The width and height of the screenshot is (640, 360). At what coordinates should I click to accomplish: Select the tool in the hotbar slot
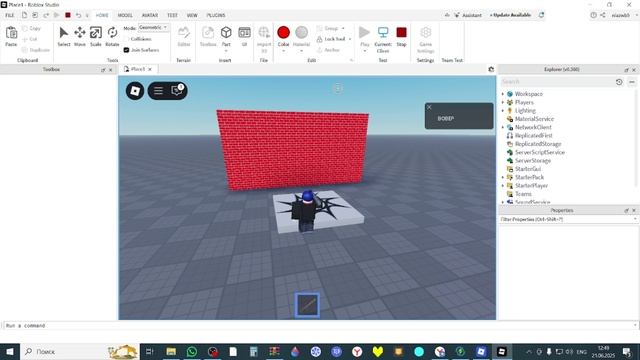pos(307,305)
